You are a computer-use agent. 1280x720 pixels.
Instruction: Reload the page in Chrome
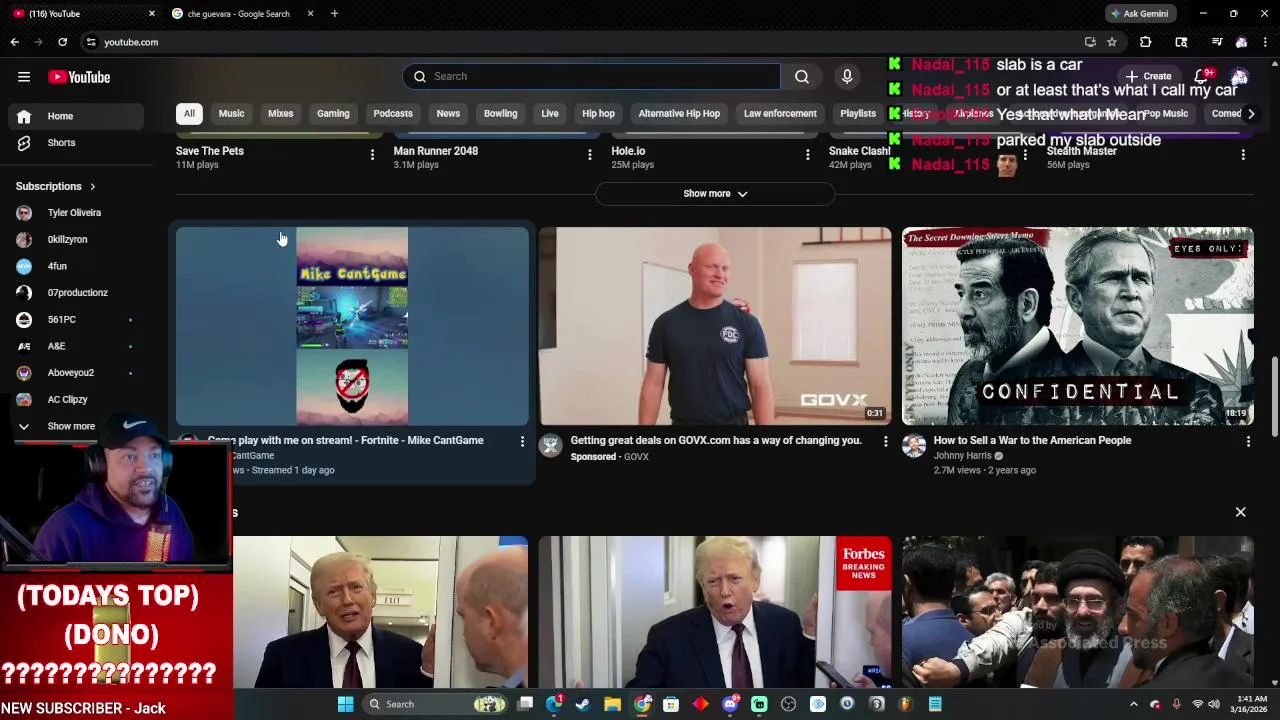point(62,42)
